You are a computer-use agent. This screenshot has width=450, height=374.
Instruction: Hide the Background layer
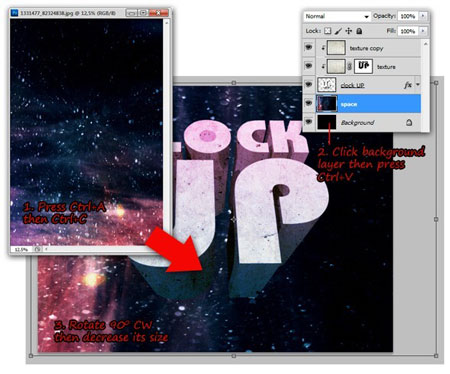(309, 122)
